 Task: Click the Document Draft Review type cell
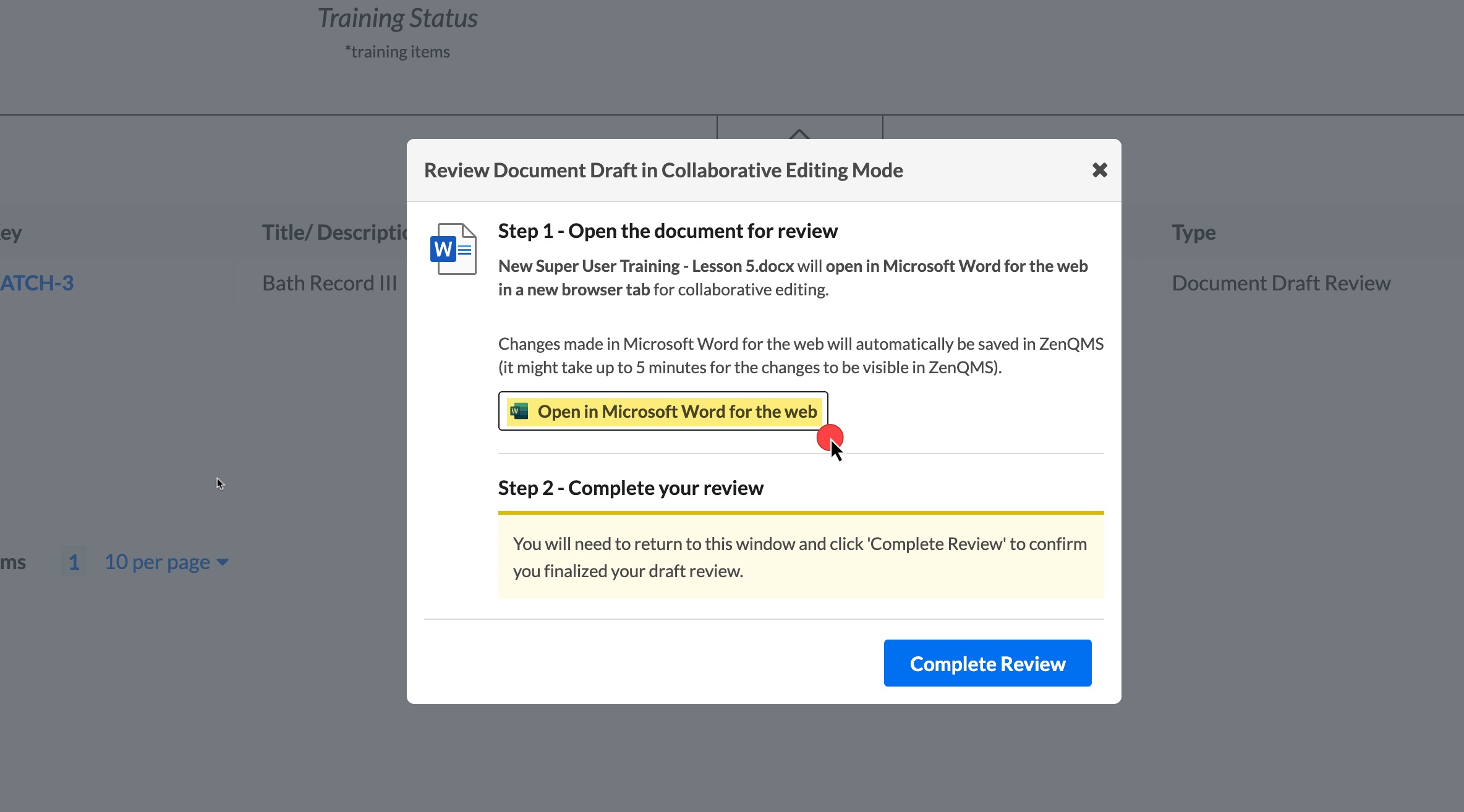coord(1281,282)
